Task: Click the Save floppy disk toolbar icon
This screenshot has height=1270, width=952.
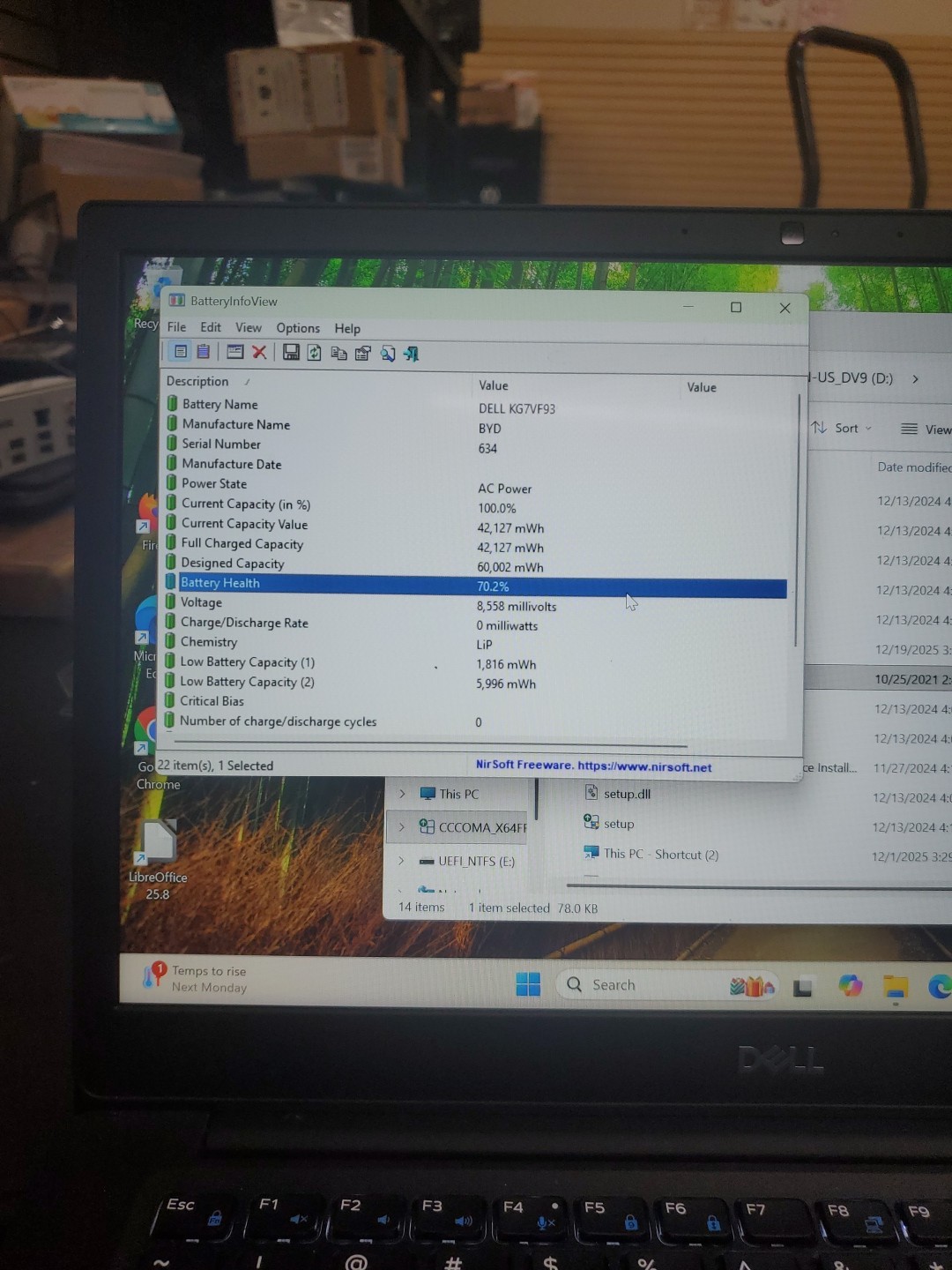Action: (x=291, y=353)
